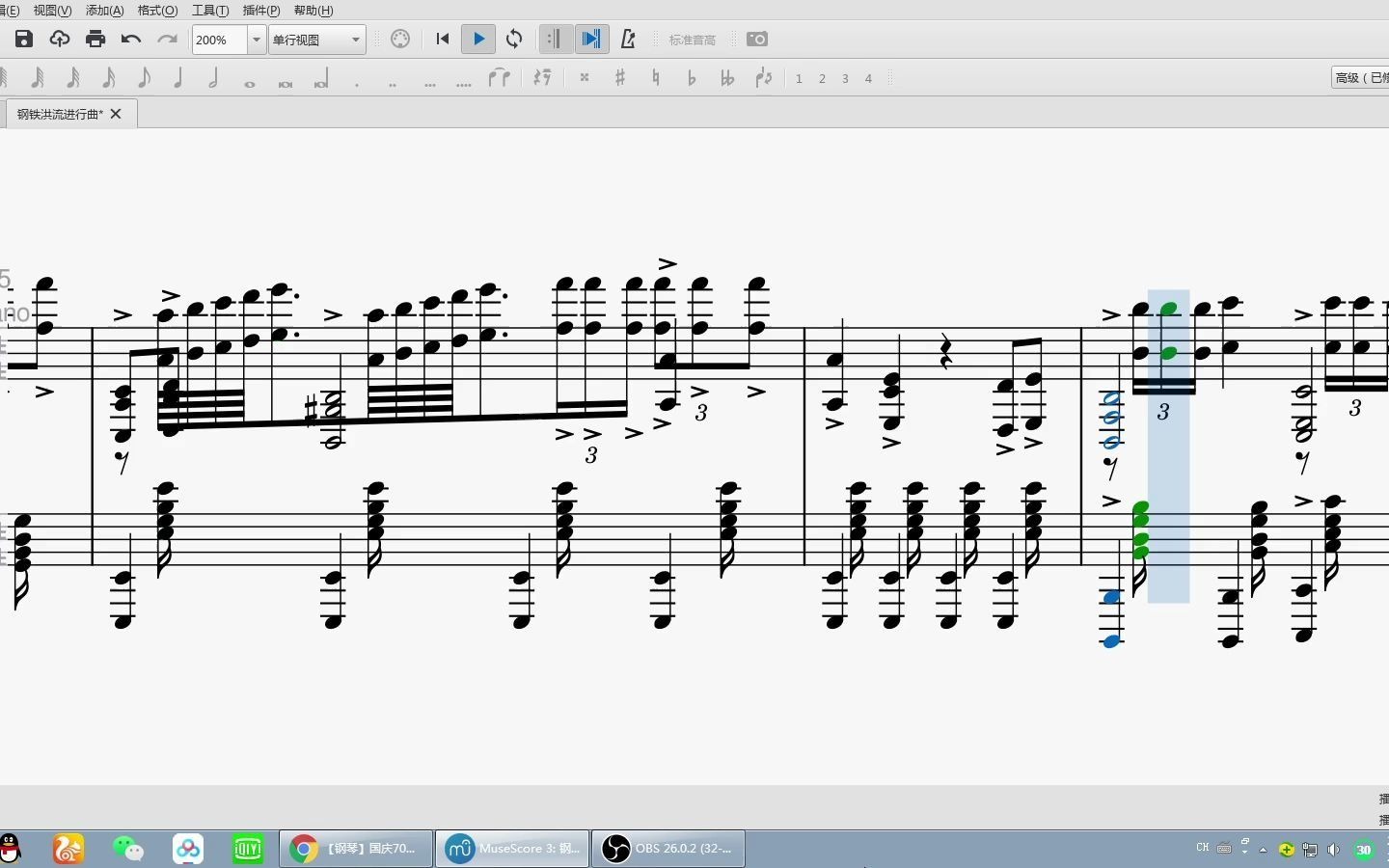Toggle play repeats button
1389x868 pixels.
554,40
